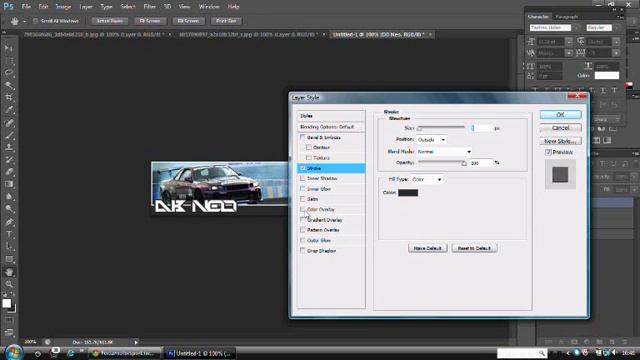Screen dimensions: 640x360
Task: Open stroke Position dropdown
Action: point(431,140)
